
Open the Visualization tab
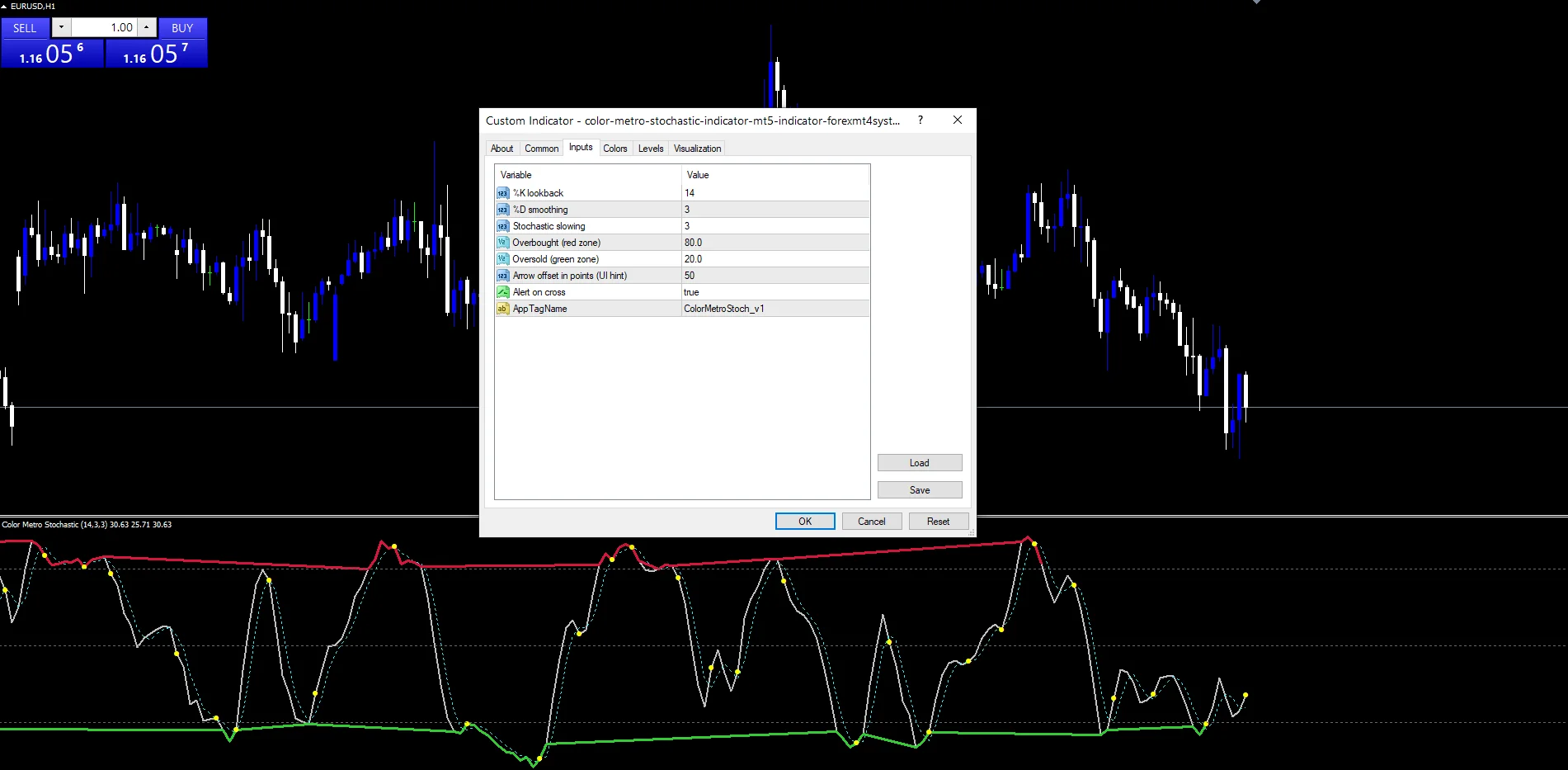click(x=697, y=149)
